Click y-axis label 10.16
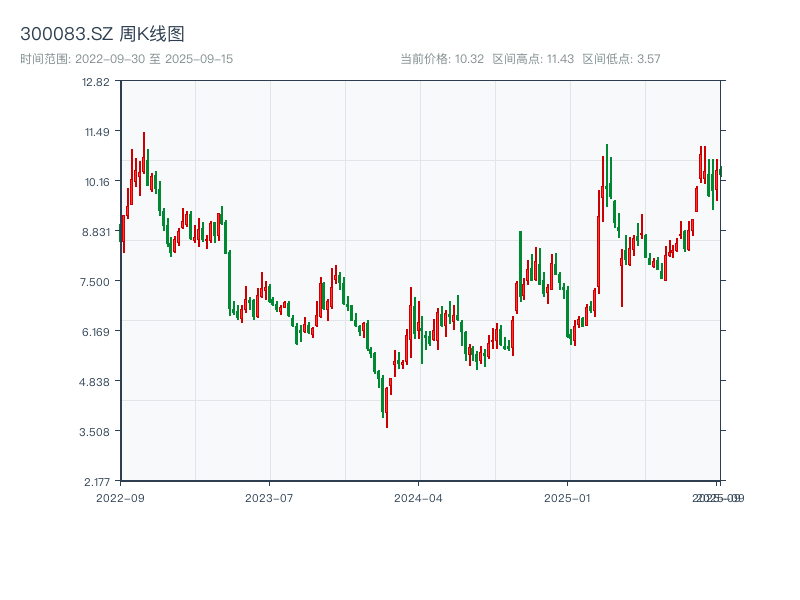Viewport: 800px width, 600px height. click(x=97, y=182)
